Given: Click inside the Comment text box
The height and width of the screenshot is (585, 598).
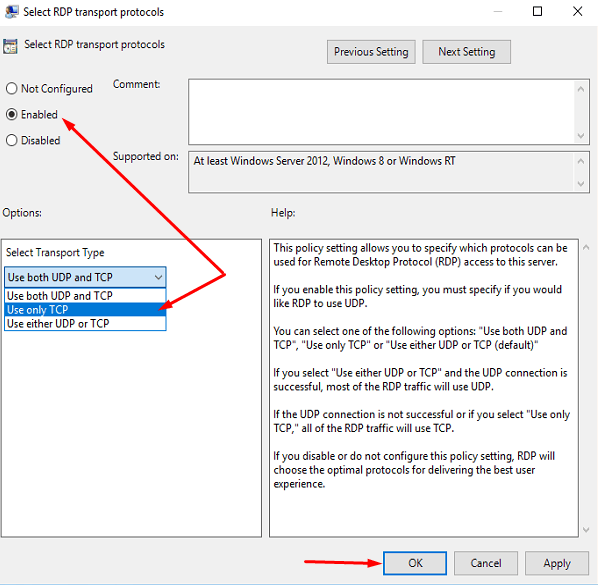Looking at the screenshot, I should (381, 112).
